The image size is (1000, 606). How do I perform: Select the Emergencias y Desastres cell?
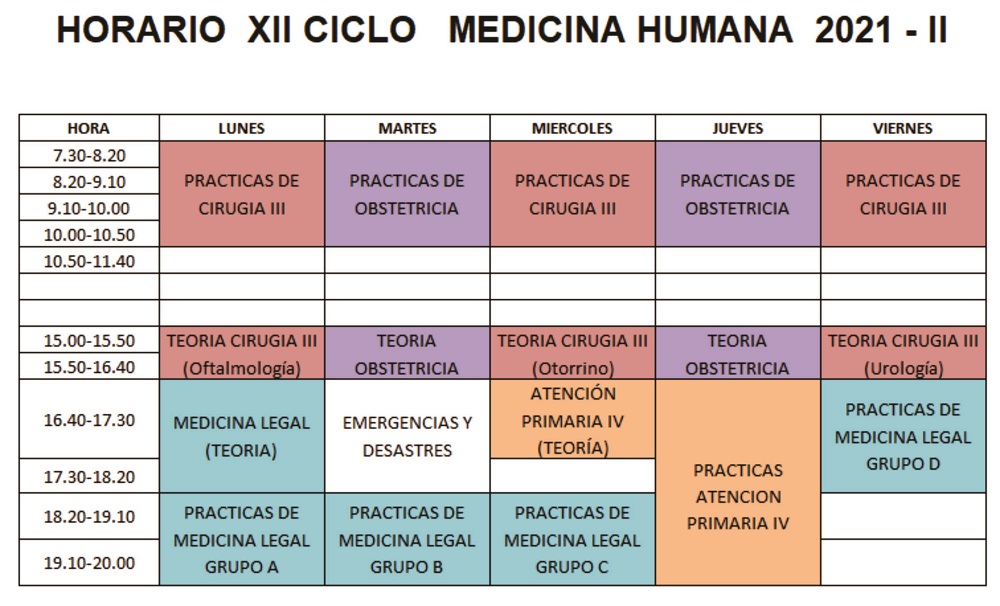coord(407,436)
